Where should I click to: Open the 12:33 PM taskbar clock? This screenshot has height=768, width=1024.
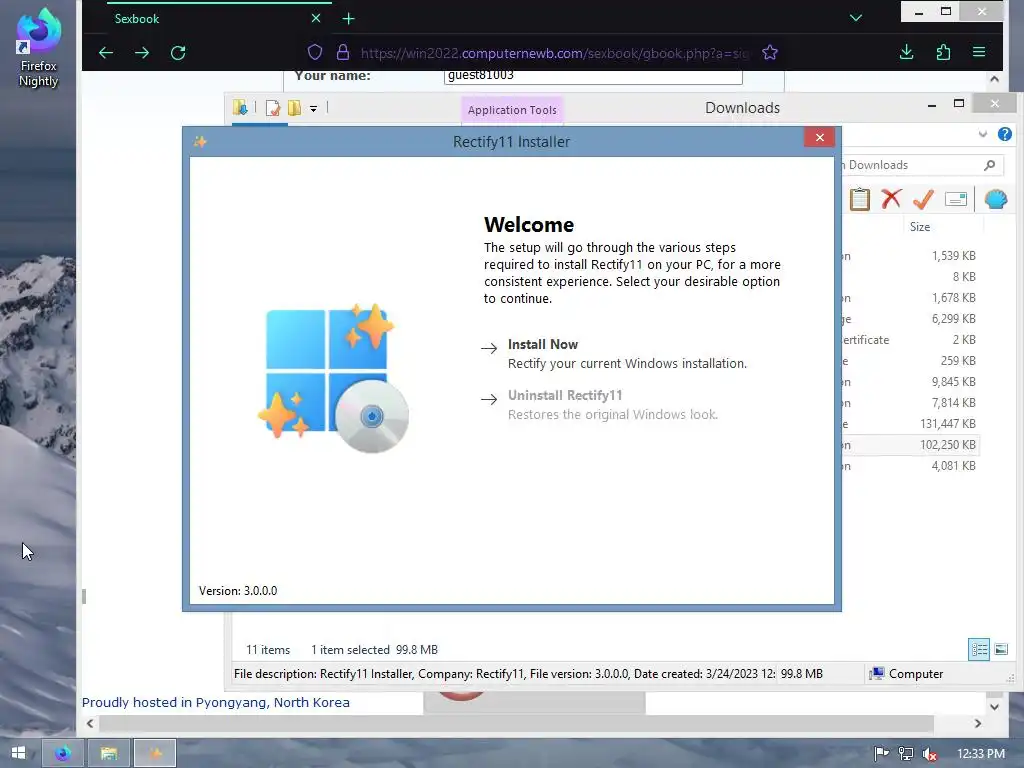981,754
